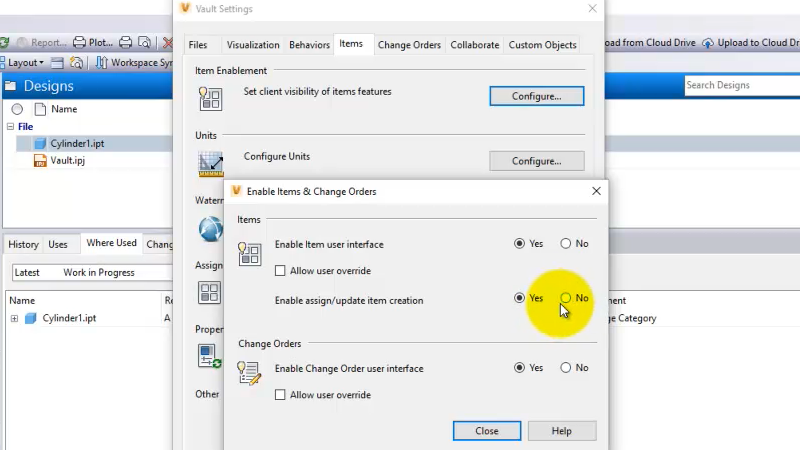Click the Properties icon in Vault Settings
Viewport: 800px width, 450px height.
tap(210, 356)
